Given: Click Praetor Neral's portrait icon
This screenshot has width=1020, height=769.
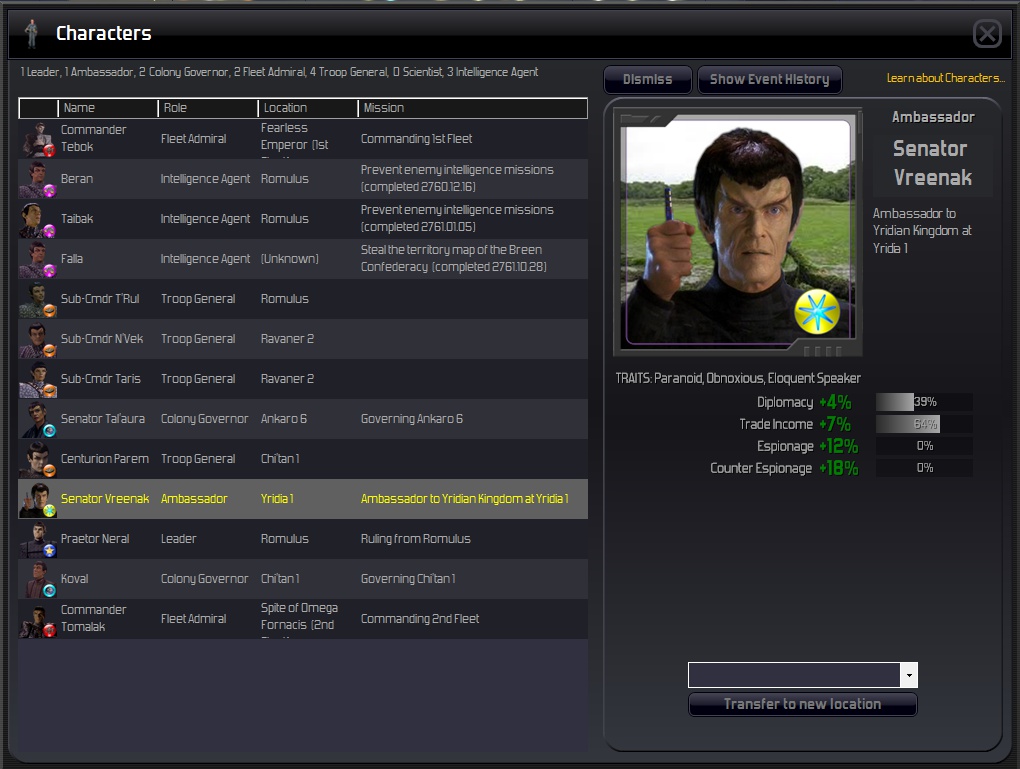Looking at the screenshot, I should point(38,539).
